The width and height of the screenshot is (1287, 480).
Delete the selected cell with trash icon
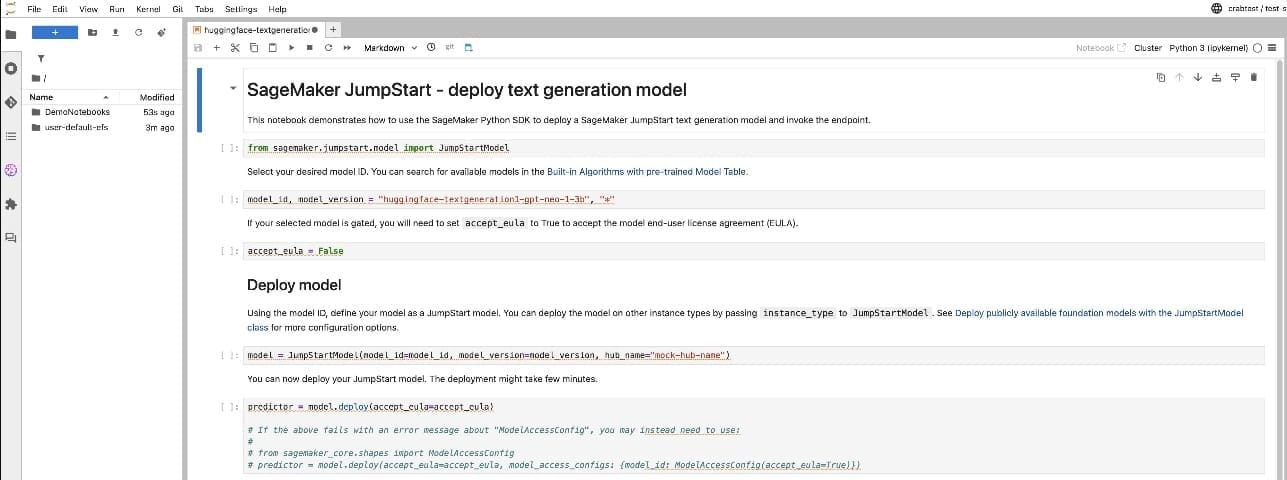coord(1253,77)
